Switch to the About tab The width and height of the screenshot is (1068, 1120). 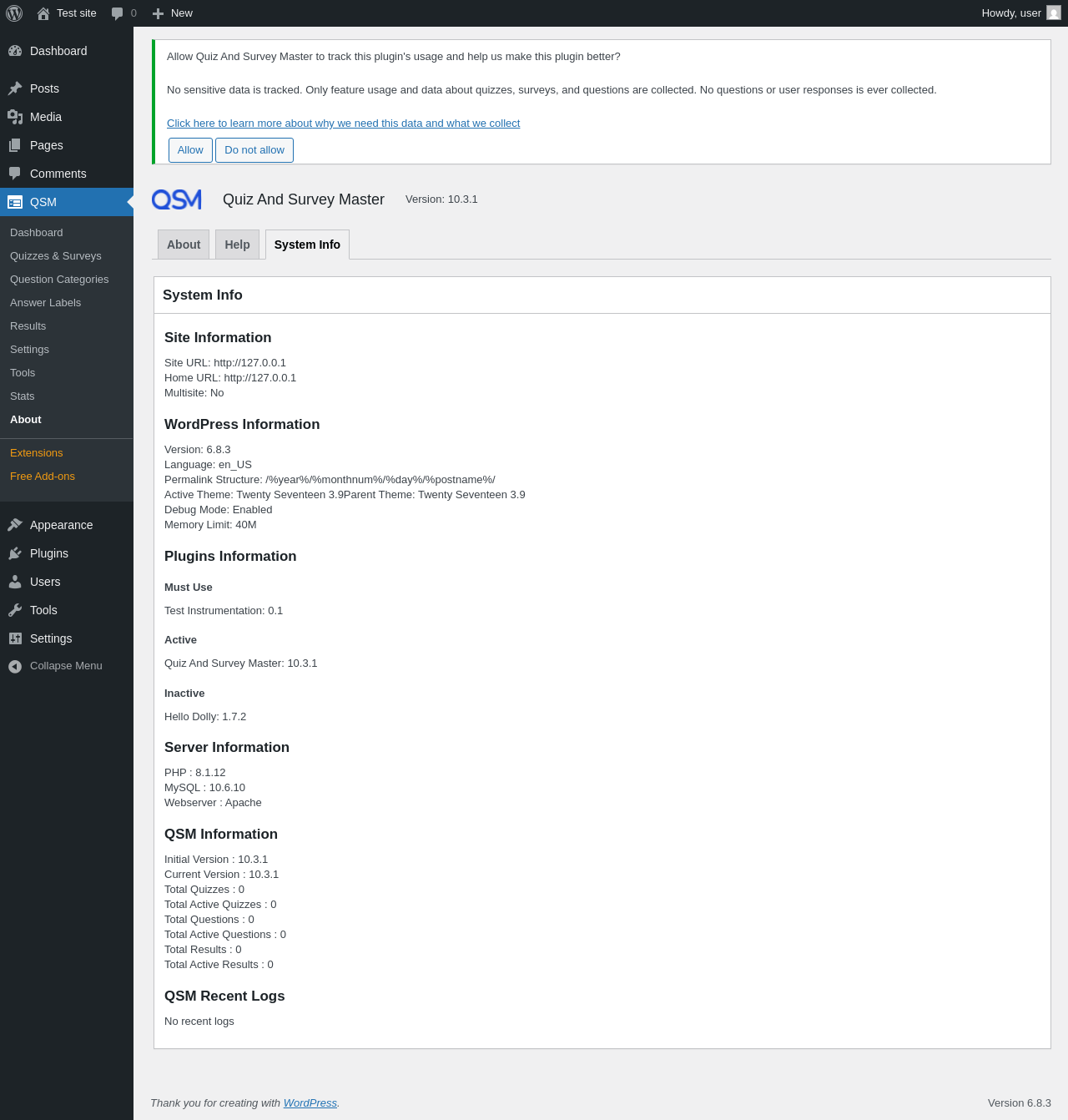184,245
